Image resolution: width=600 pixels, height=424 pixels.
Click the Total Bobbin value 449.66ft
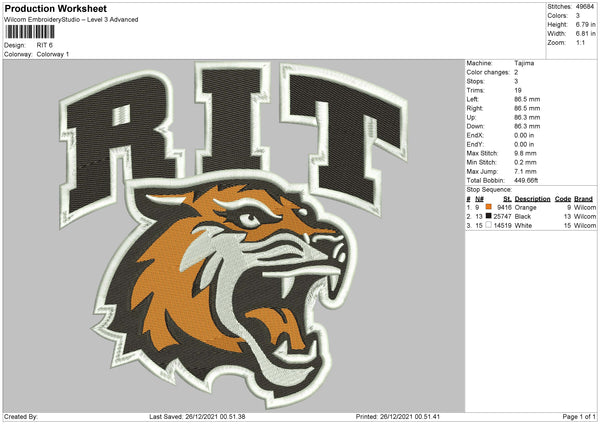tap(526, 180)
